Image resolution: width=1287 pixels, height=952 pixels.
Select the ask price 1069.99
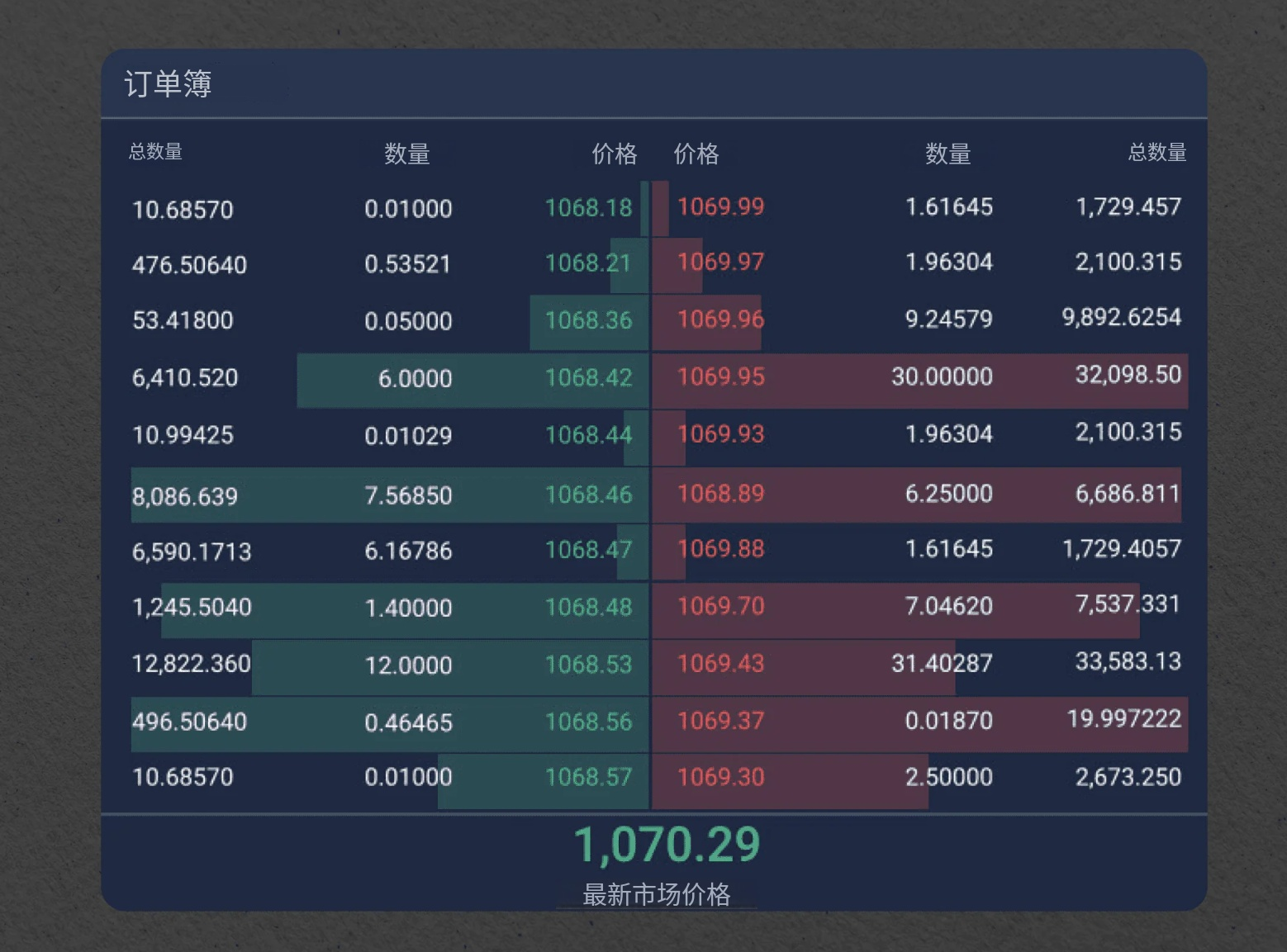click(x=720, y=206)
